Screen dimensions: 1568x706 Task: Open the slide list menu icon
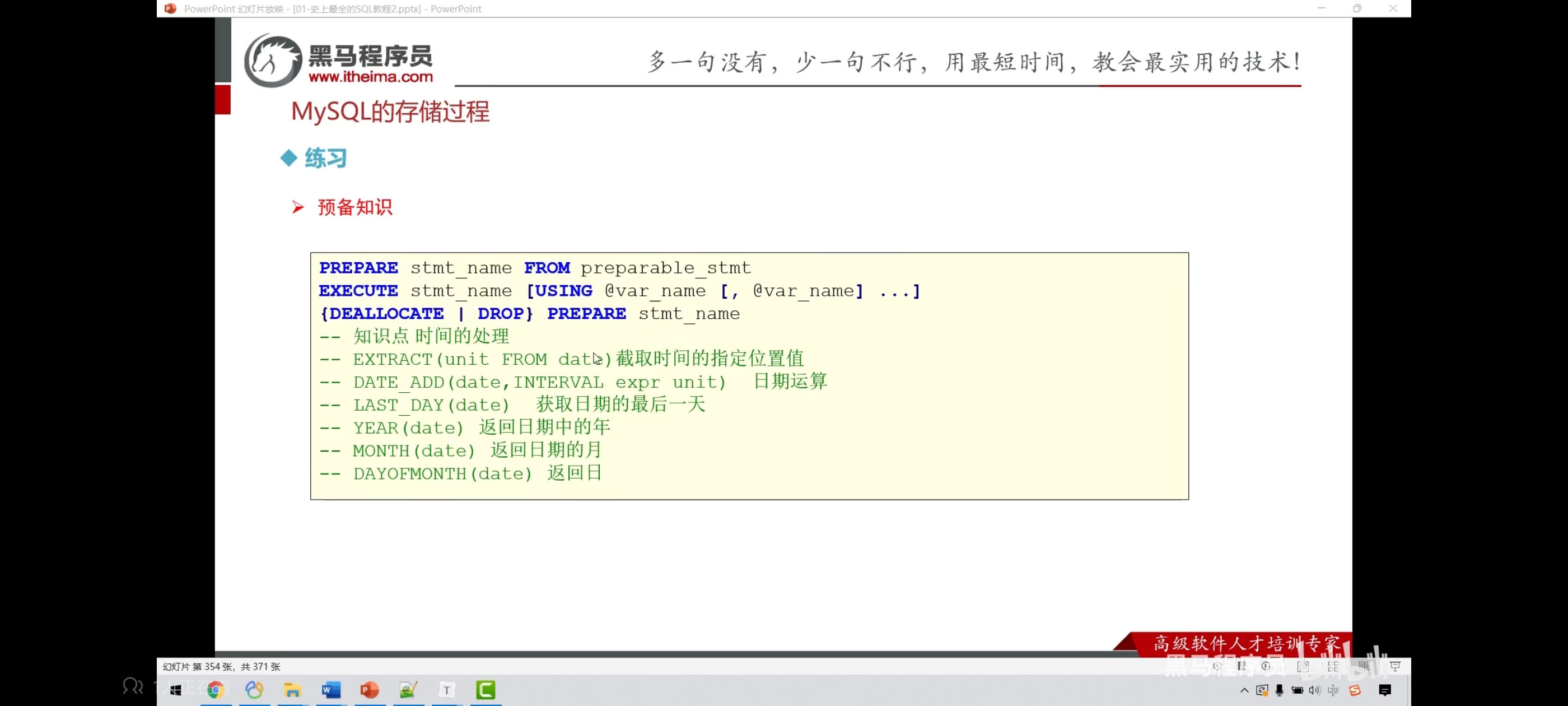(1241, 666)
